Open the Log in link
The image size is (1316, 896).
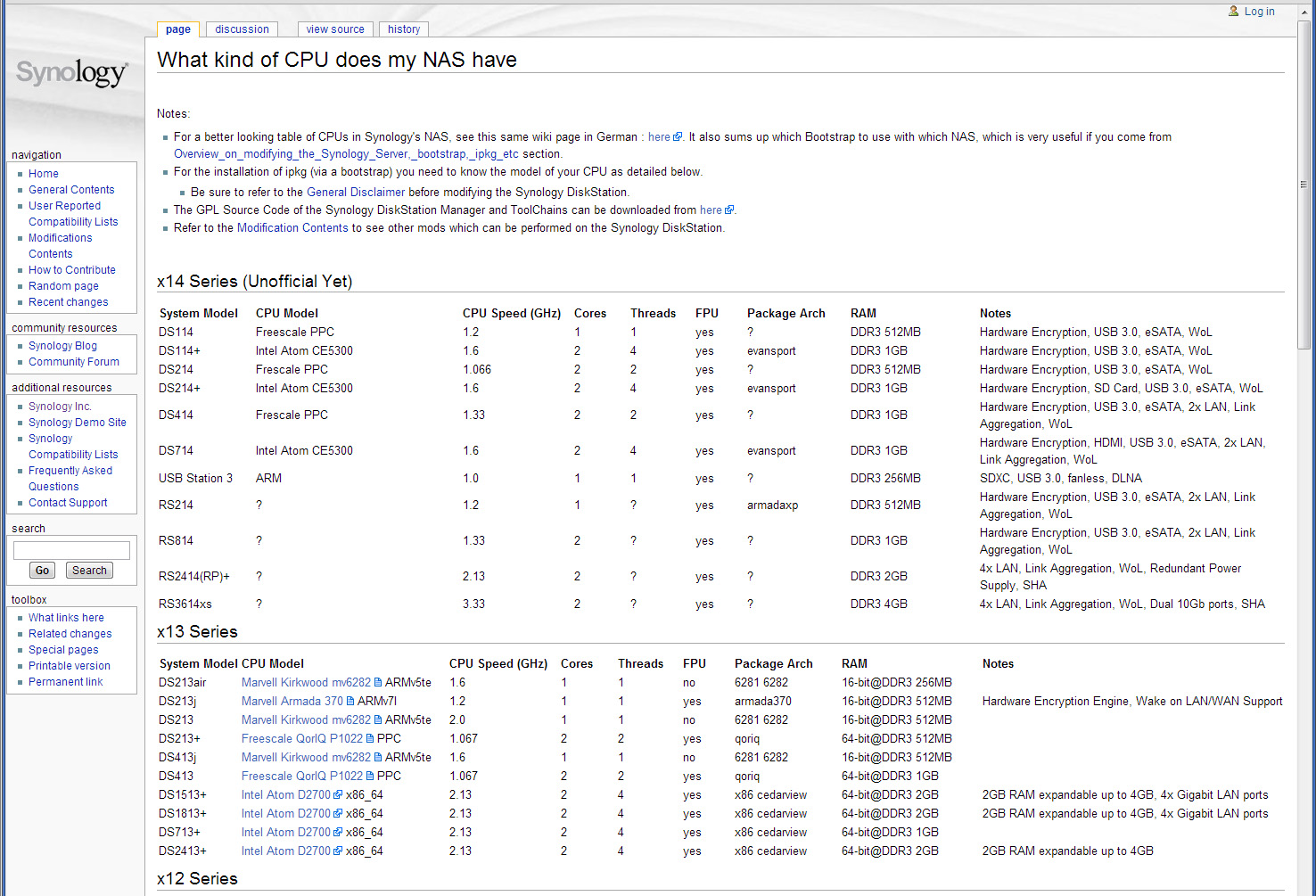pyautogui.click(x=1259, y=12)
